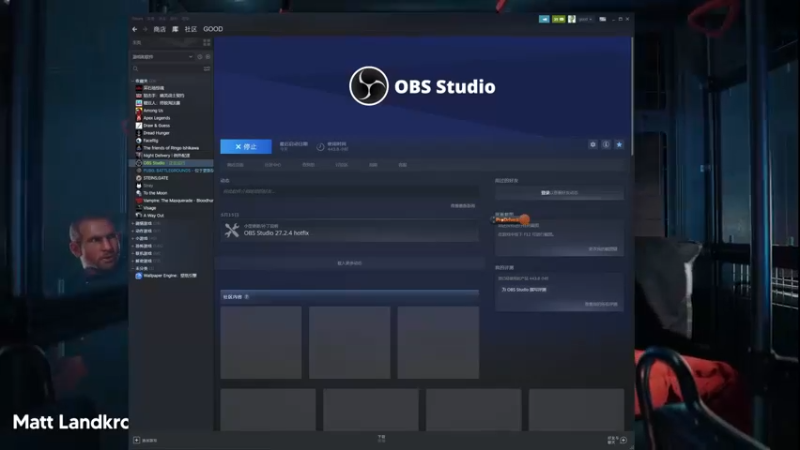This screenshot has width=800, height=450.
Task: Click the library search field
Action: coord(167,68)
